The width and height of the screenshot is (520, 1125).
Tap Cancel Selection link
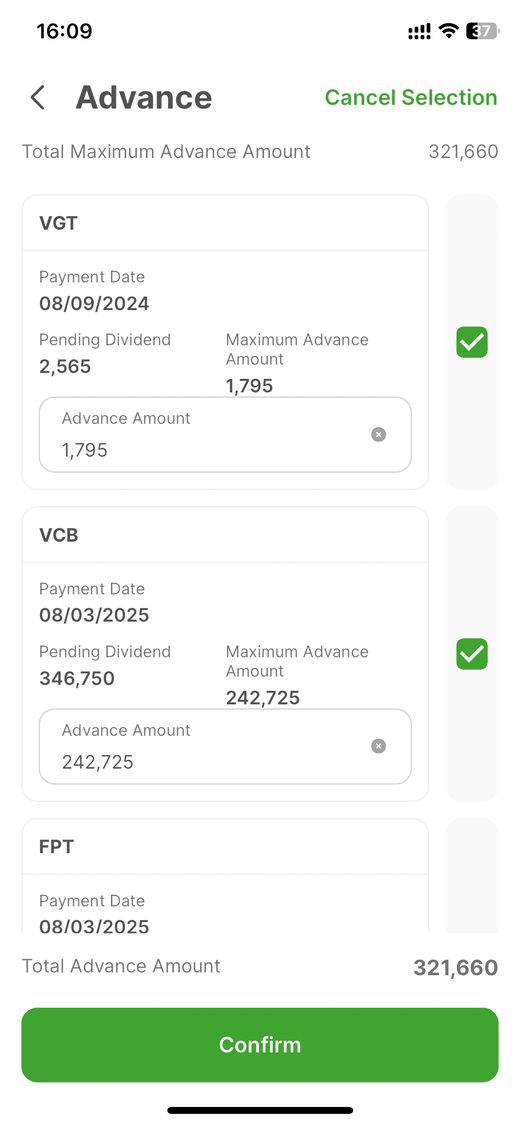coord(411,98)
